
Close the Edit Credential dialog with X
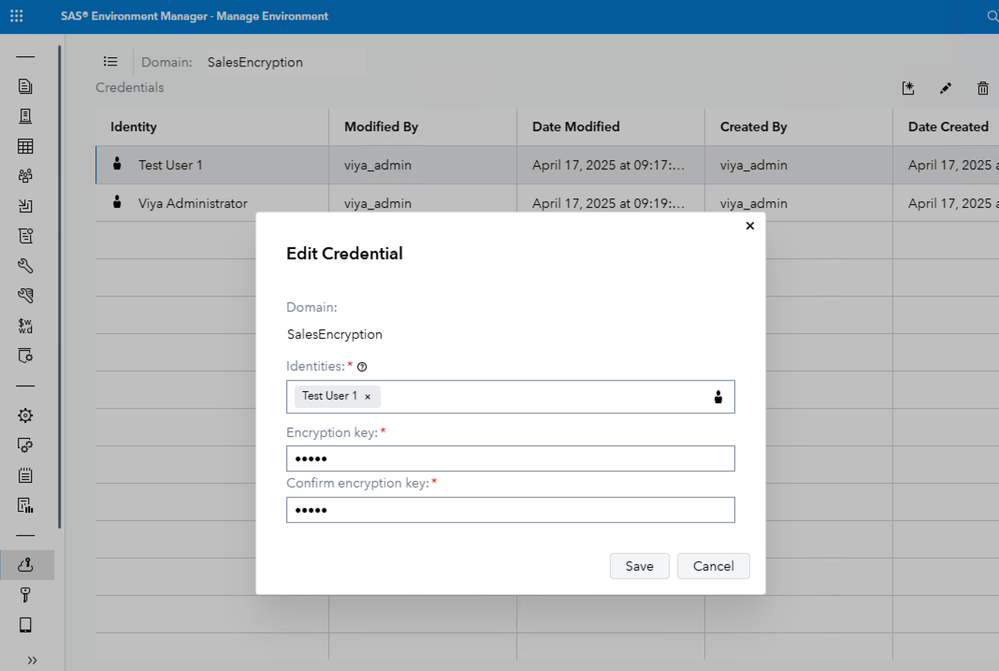[750, 226]
